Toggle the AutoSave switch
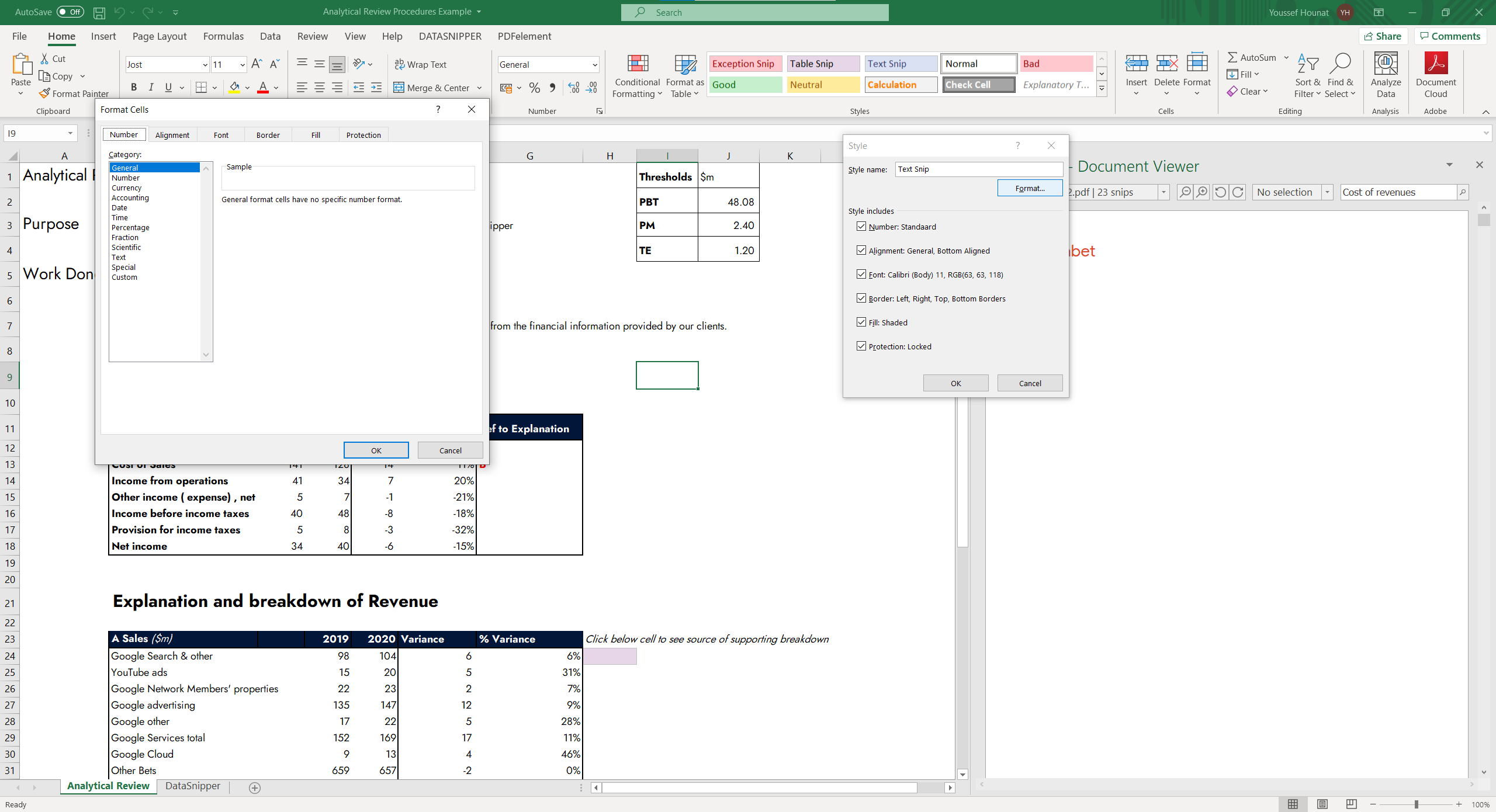Image resolution: width=1496 pixels, height=812 pixels. click(70, 12)
